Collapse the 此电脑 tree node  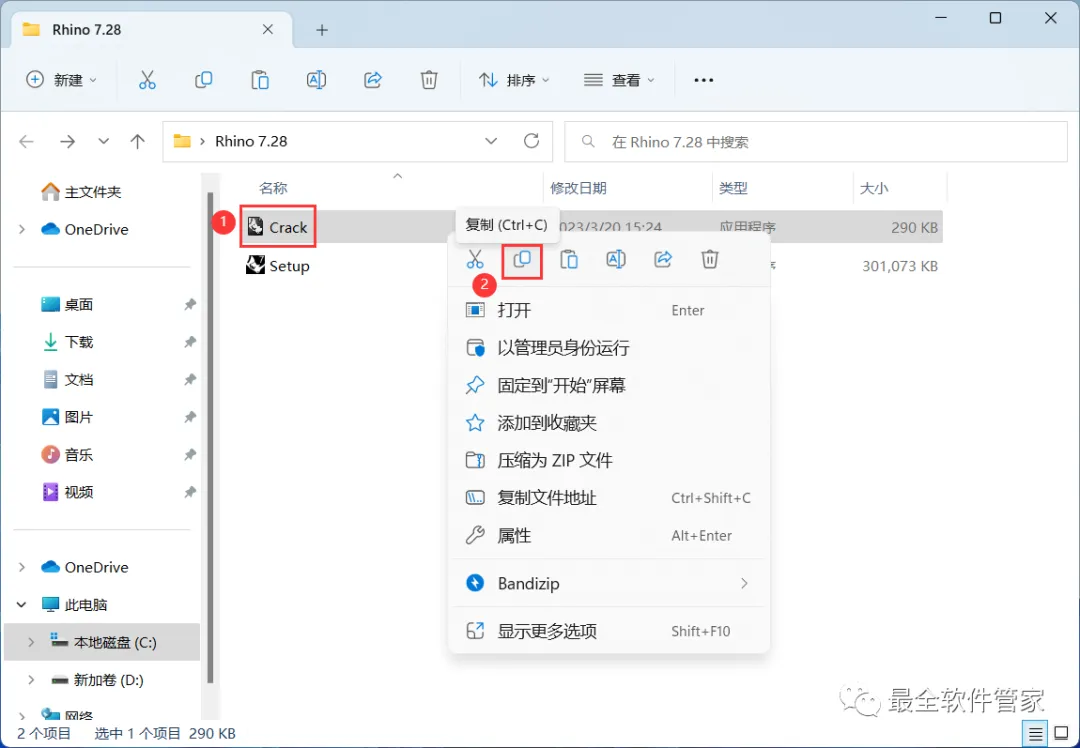tap(22, 605)
